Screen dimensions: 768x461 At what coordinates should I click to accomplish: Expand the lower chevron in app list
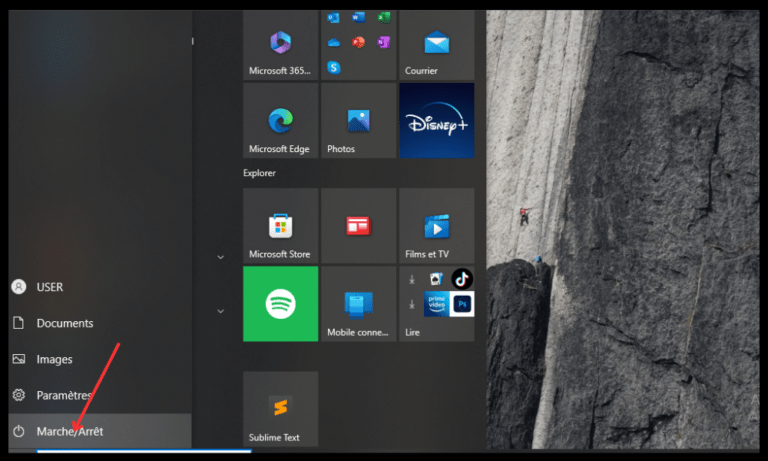coord(220,311)
